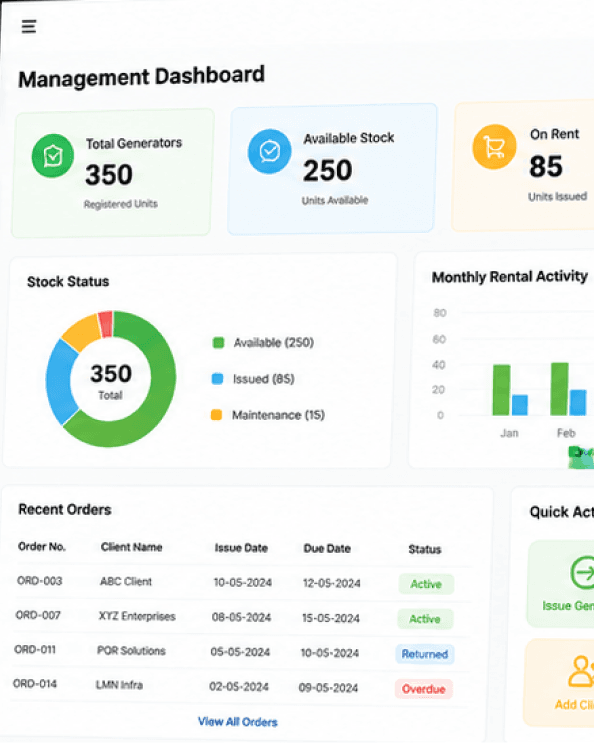Screen dimensions: 594x743
Task: Open the Available Stock summary card
Action: (x=332, y=169)
